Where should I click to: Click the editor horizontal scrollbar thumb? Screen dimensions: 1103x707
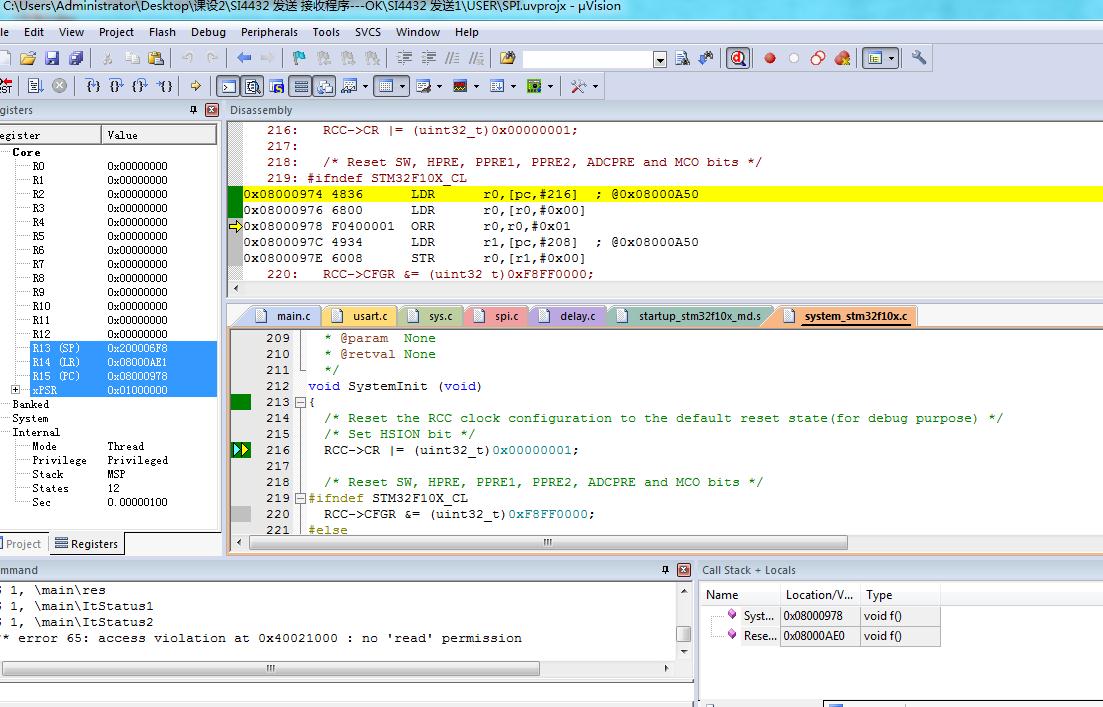[x=548, y=542]
